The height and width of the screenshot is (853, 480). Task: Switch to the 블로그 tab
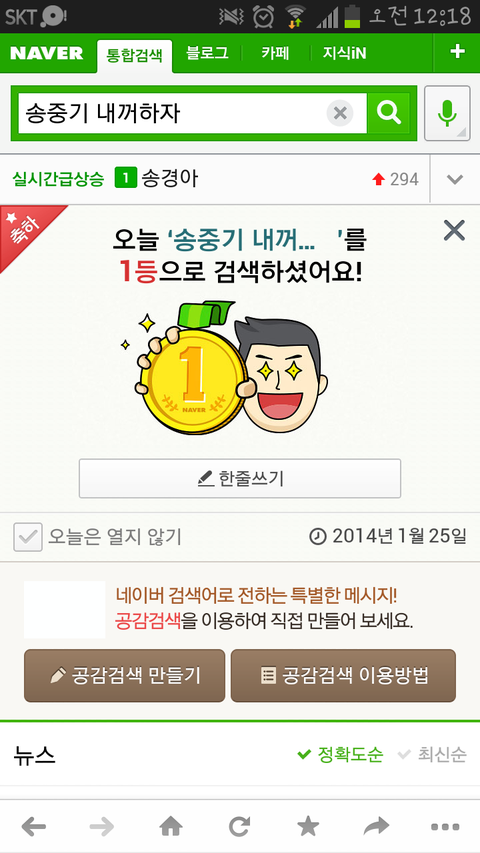(x=207, y=53)
